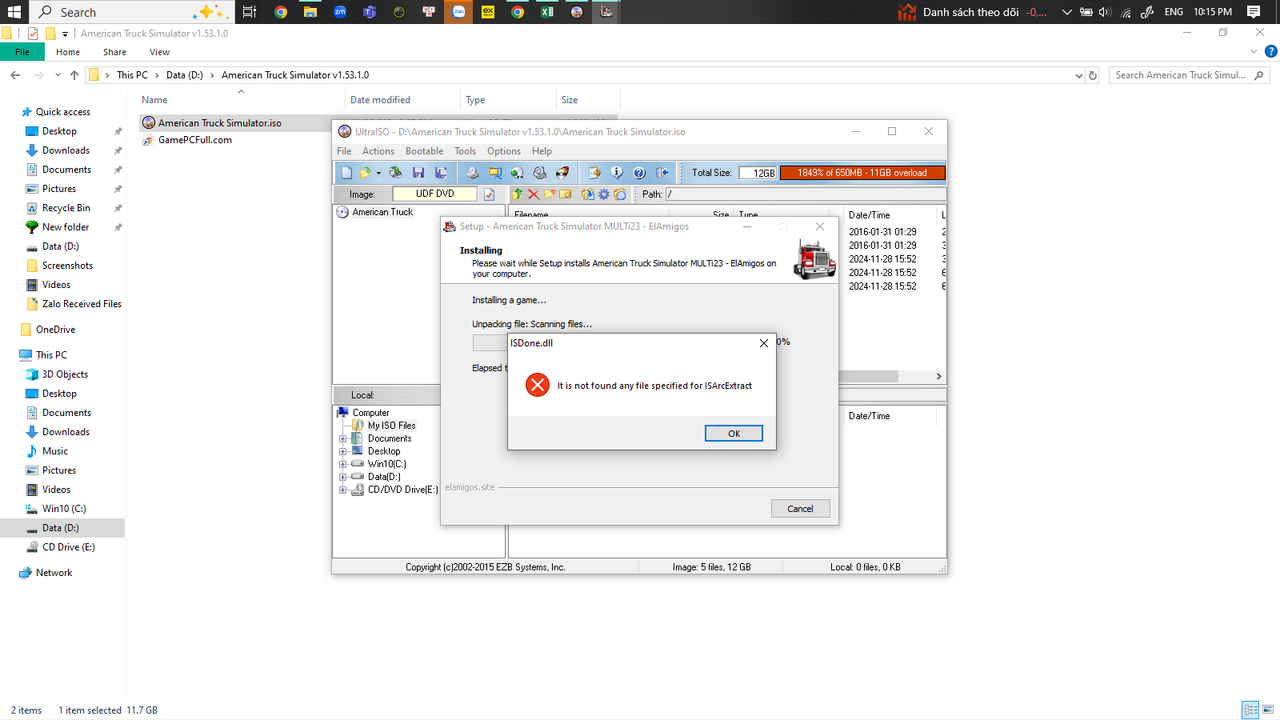Select GamePCFull.com file in Explorer list
Image resolution: width=1280 pixels, height=720 pixels.
pyautogui.click(x=194, y=140)
